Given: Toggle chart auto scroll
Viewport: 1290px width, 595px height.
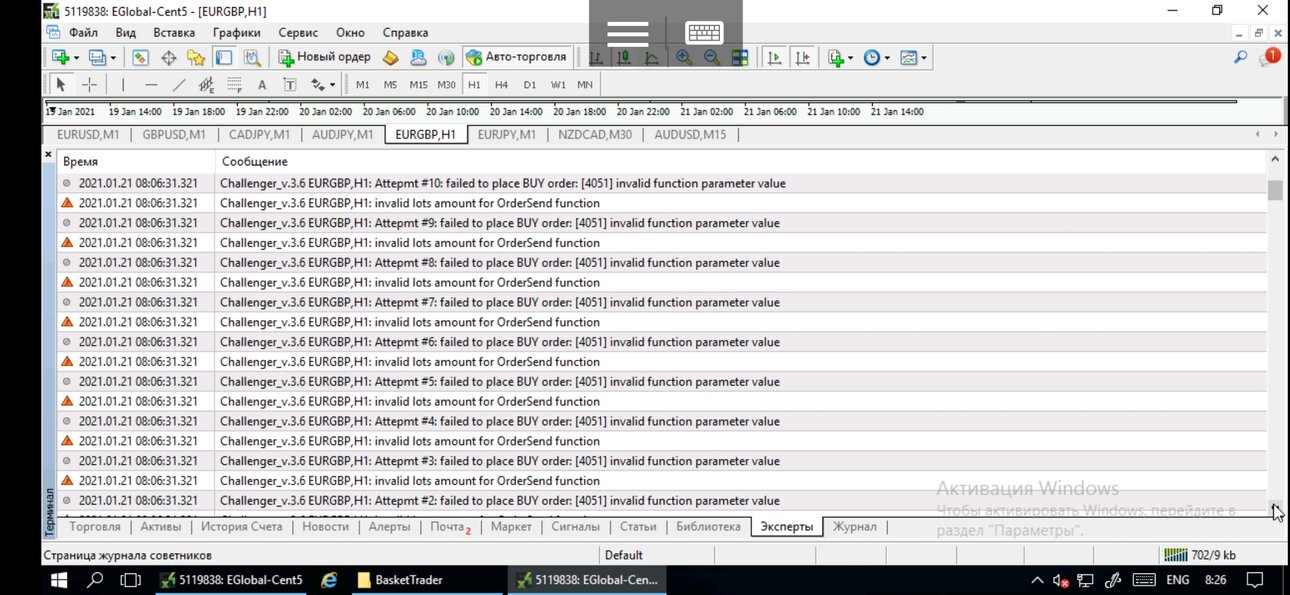Looking at the screenshot, I should [774, 58].
